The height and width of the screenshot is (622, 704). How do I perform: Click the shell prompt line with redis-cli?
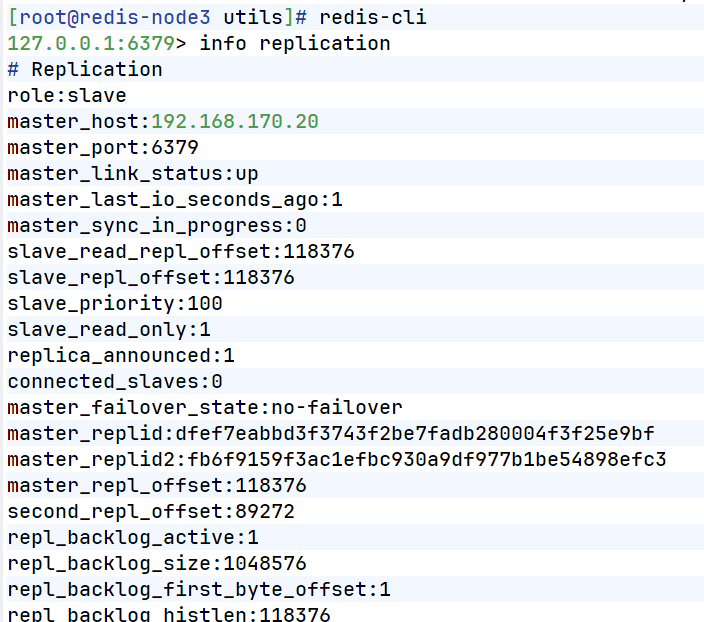(x=217, y=18)
